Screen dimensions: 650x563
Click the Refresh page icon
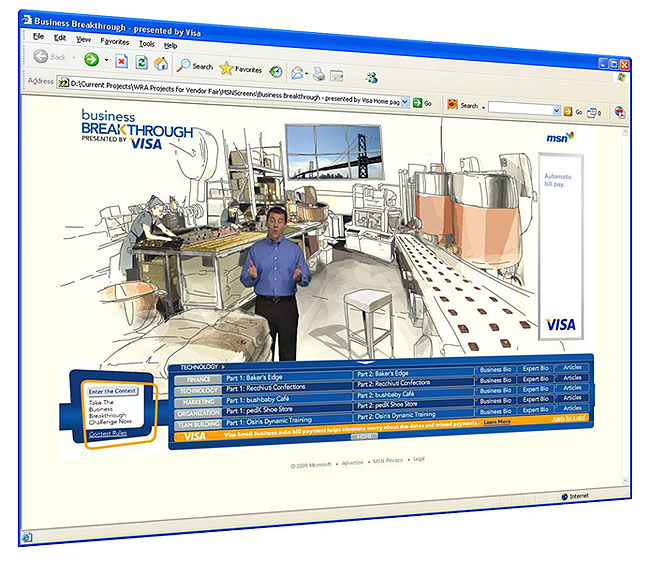pos(142,63)
